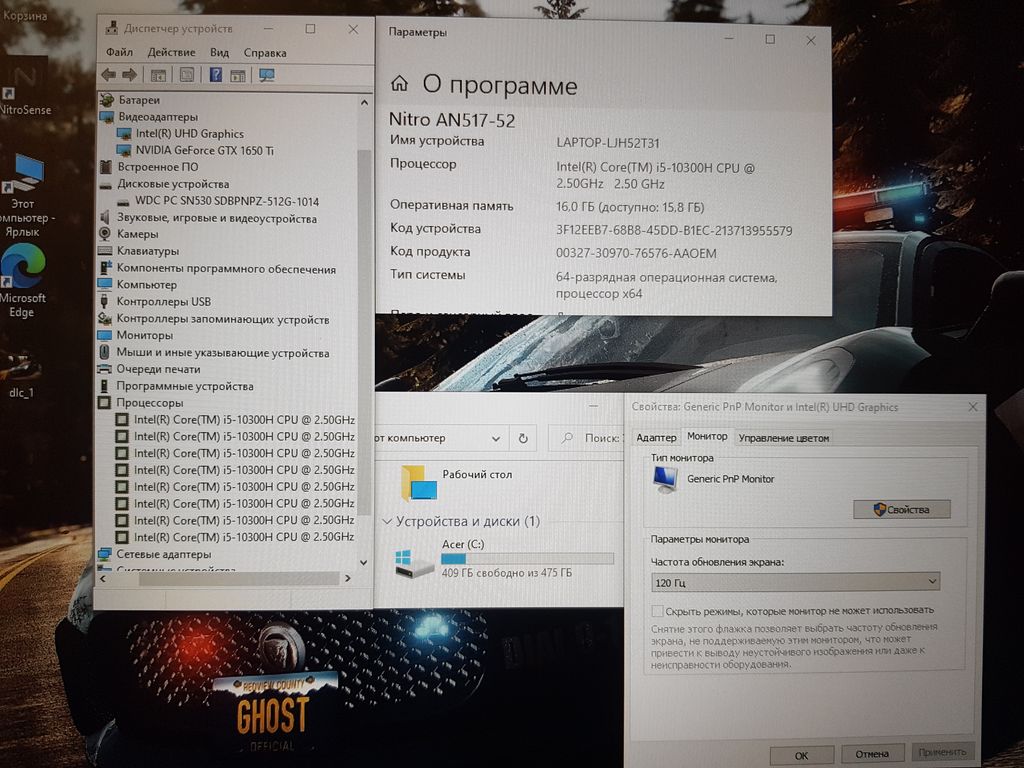Open the Действие menu
The image size is (1024, 768).
[171, 52]
